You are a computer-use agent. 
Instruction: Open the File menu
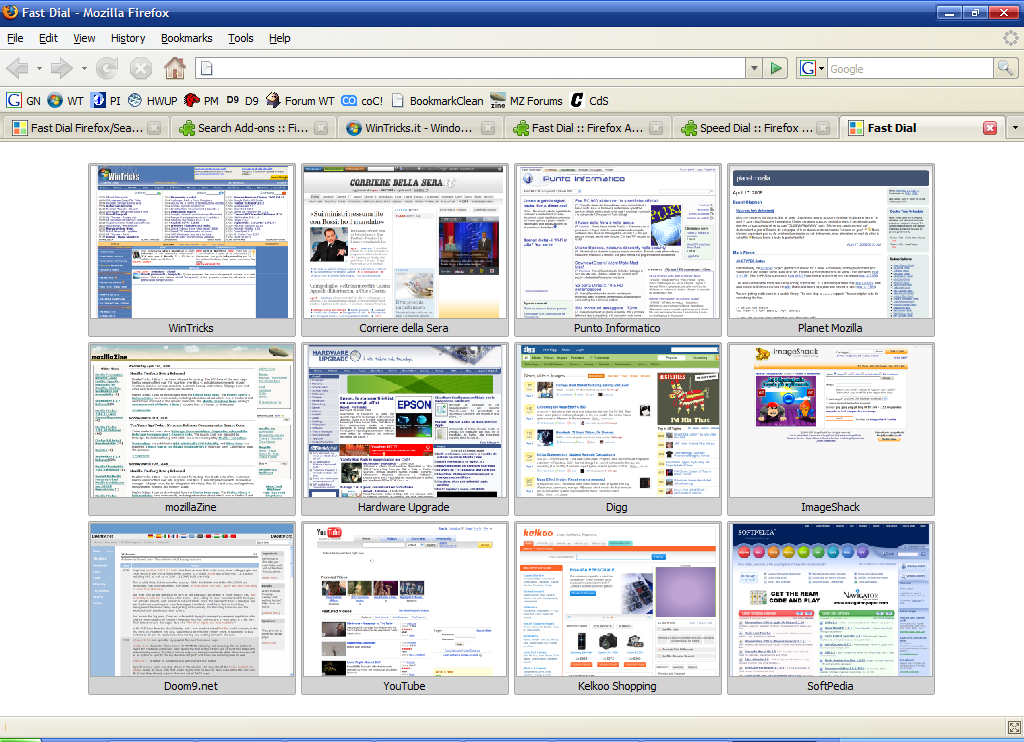click(15, 38)
